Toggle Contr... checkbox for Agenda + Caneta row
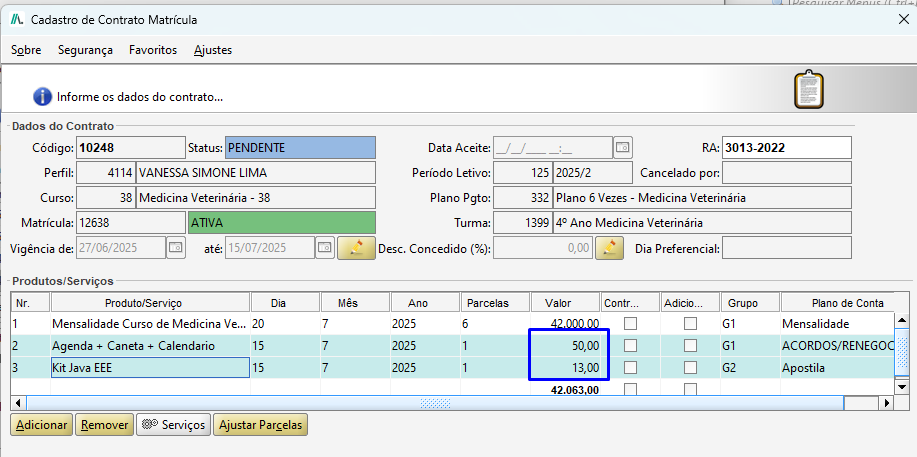Screen dimensions: 917x457 (x=630, y=346)
